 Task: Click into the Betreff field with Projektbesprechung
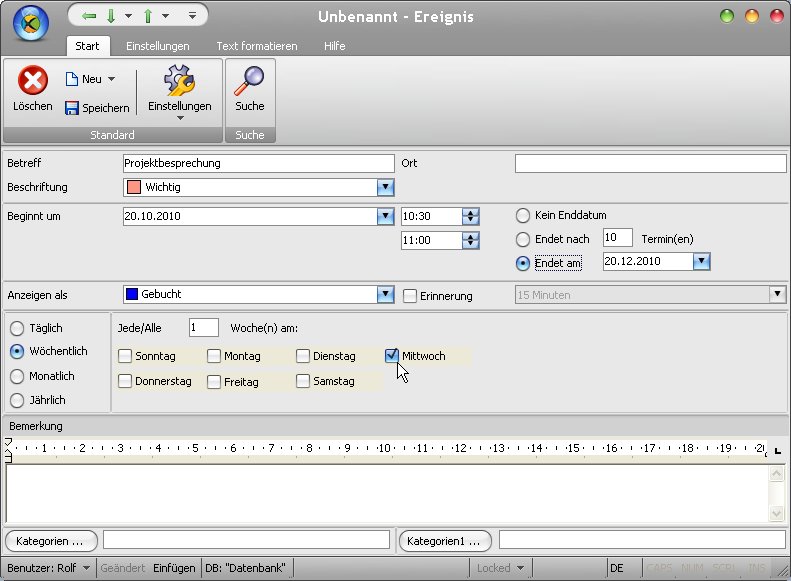pos(258,163)
